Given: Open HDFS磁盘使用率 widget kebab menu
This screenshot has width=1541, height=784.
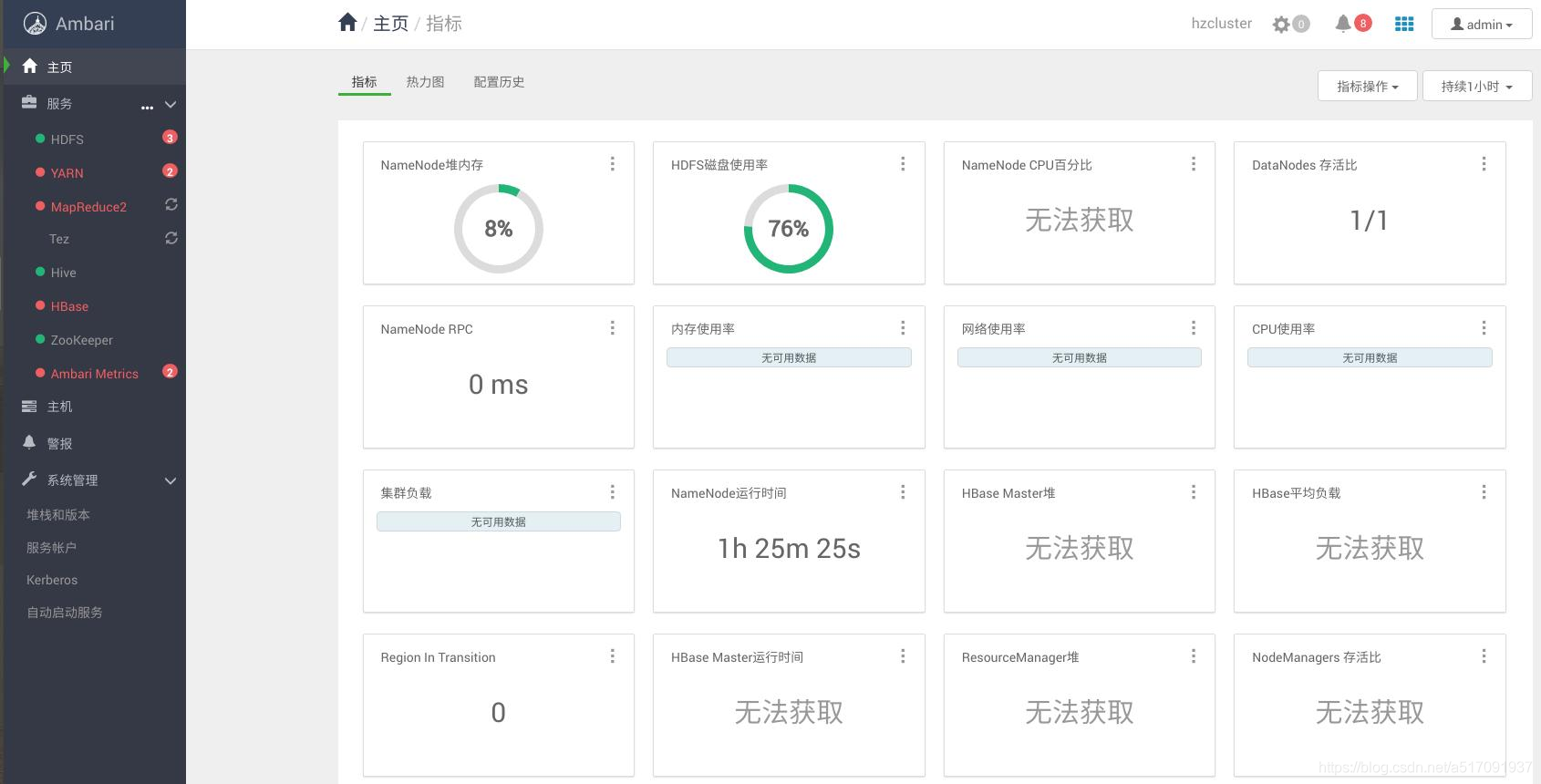Looking at the screenshot, I should point(903,164).
